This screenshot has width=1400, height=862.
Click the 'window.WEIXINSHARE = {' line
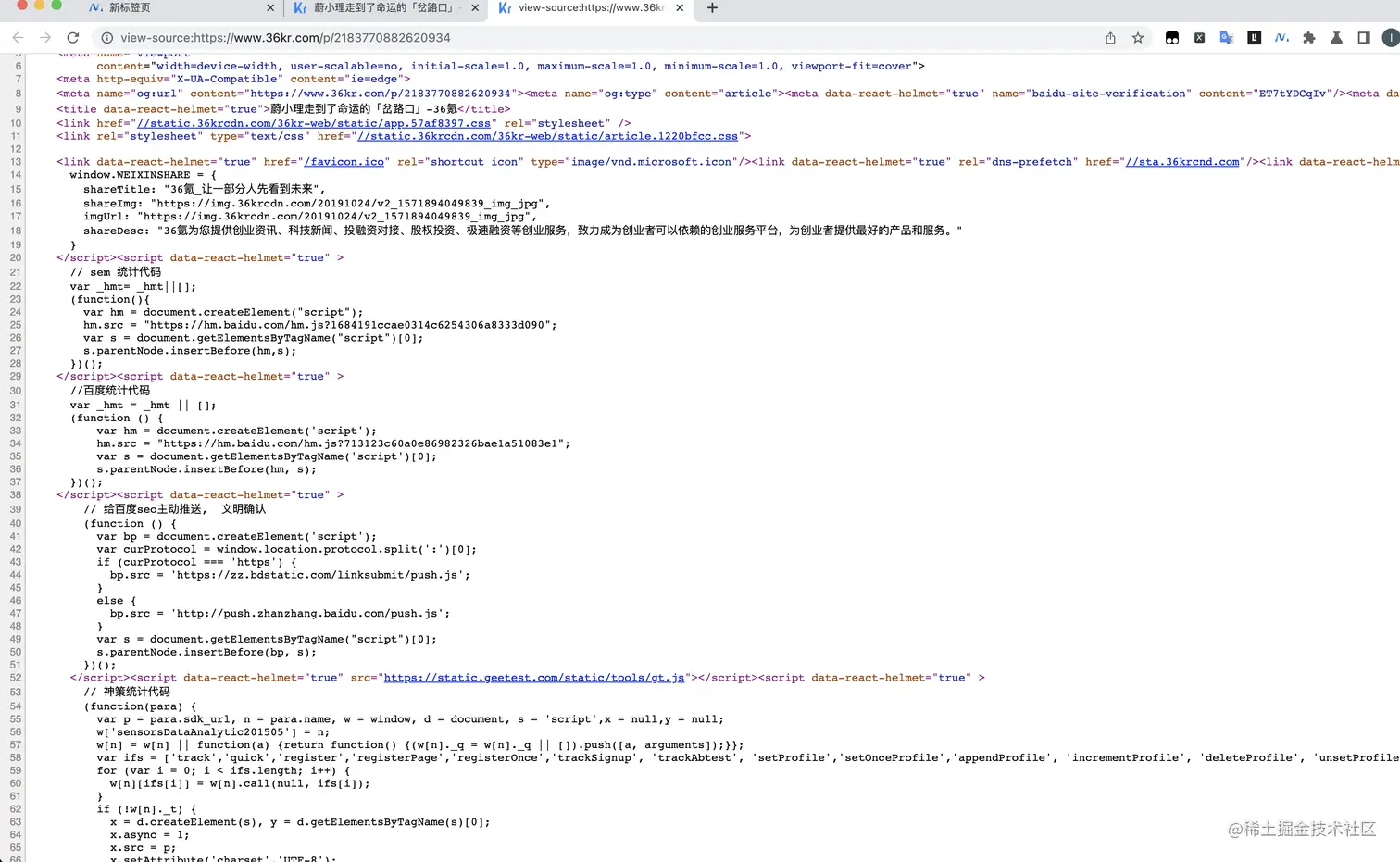click(x=144, y=175)
